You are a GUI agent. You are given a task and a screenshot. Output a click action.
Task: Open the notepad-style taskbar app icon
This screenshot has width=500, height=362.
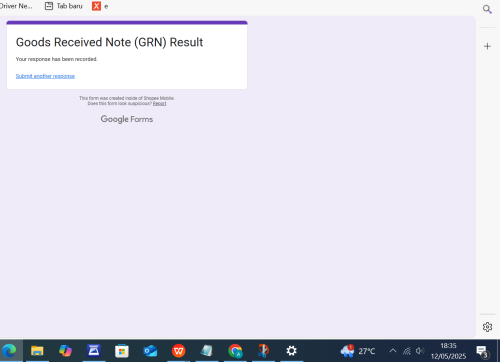[207, 351]
